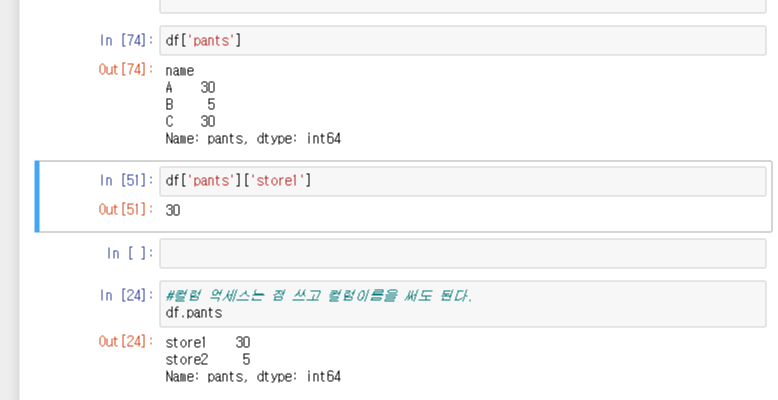
Task: Click 'Name: pants, dtype: int64' under Out[74]
Action: 253,138
